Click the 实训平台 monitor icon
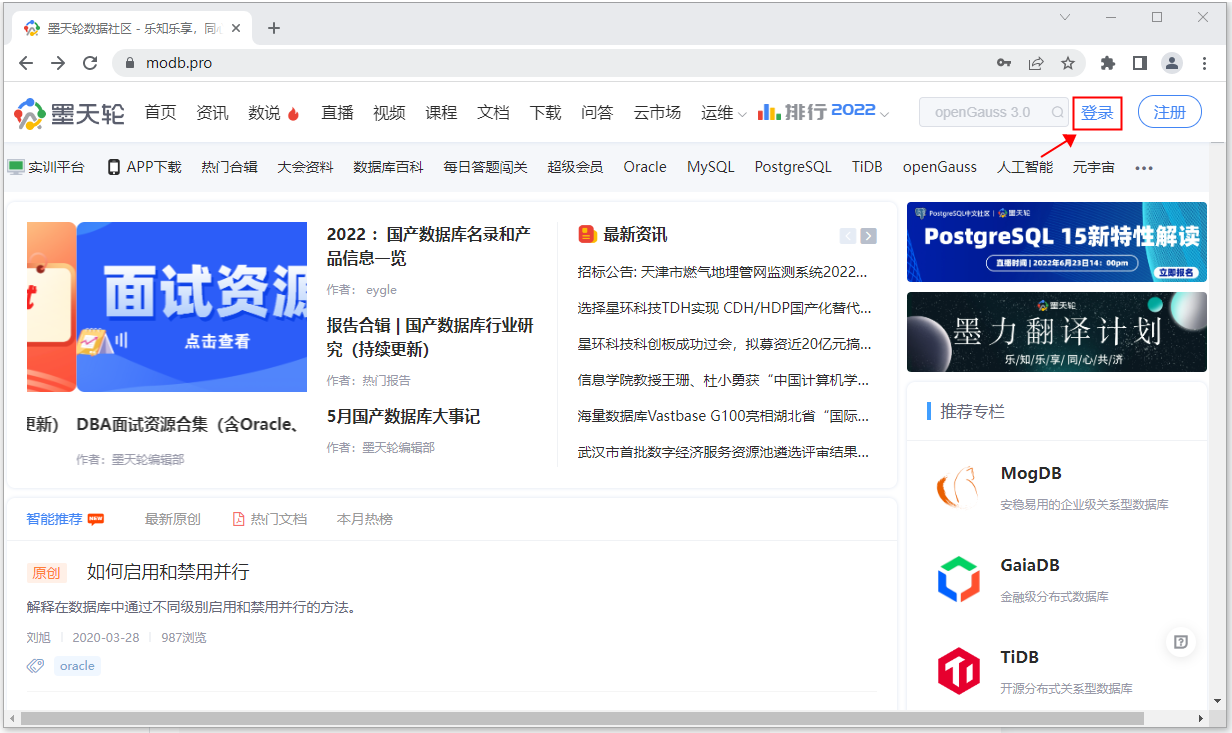1232x733 pixels. (x=16, y=167)
